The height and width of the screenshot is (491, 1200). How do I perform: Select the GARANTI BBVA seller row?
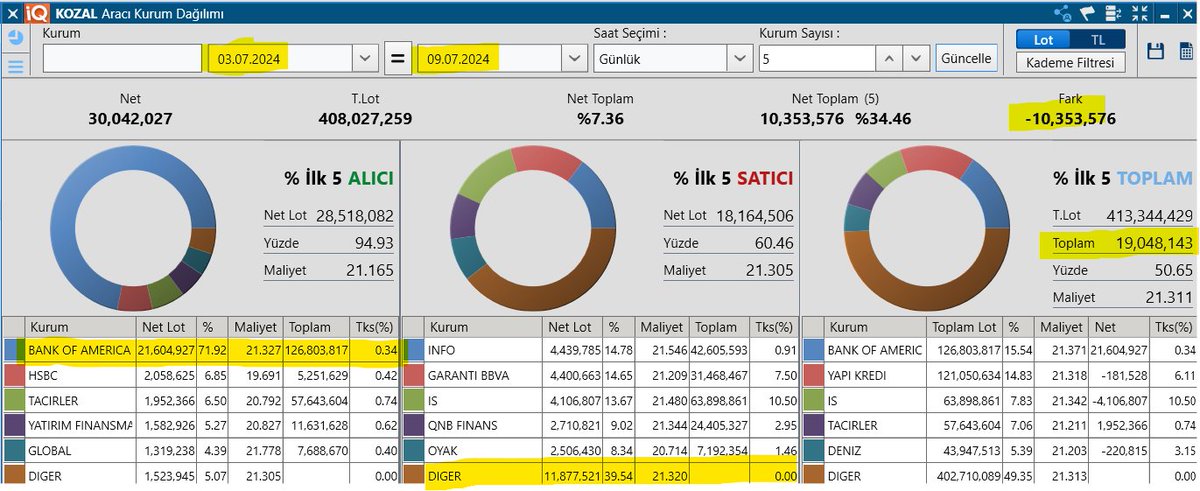tap(600, 375)
